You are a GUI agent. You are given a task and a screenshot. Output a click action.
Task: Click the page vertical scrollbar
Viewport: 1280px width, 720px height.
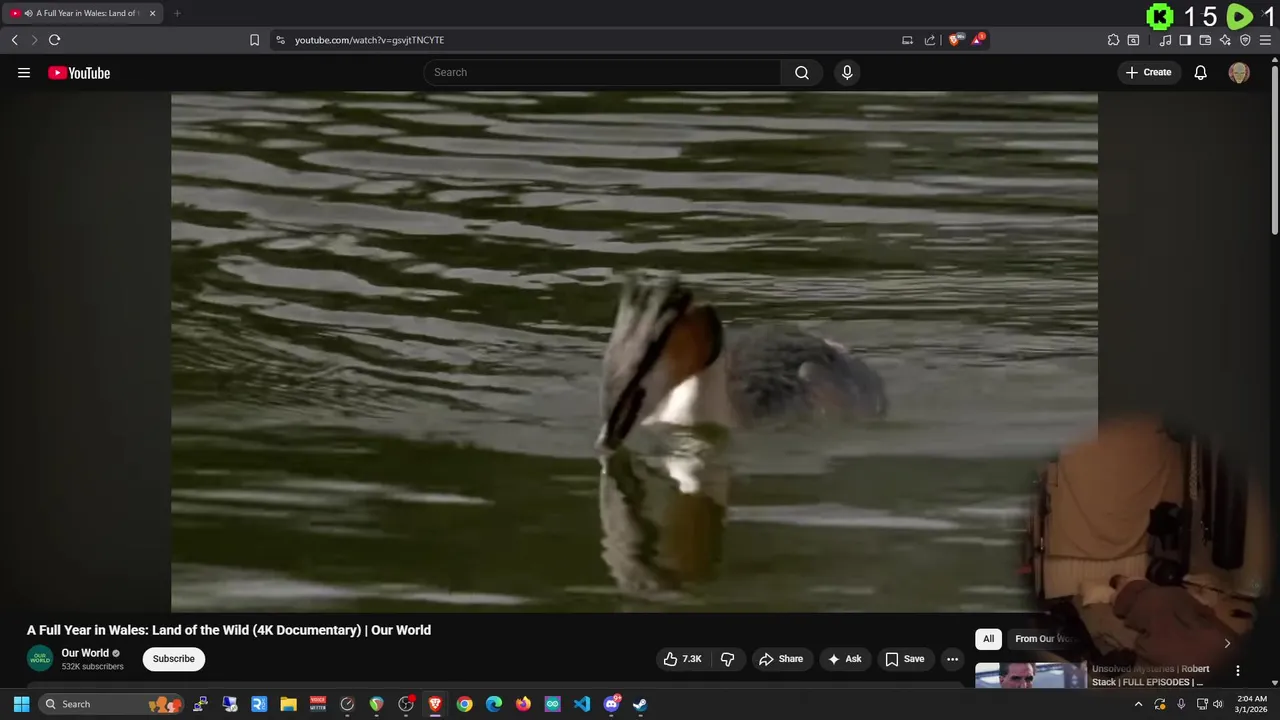[1274, 150]
